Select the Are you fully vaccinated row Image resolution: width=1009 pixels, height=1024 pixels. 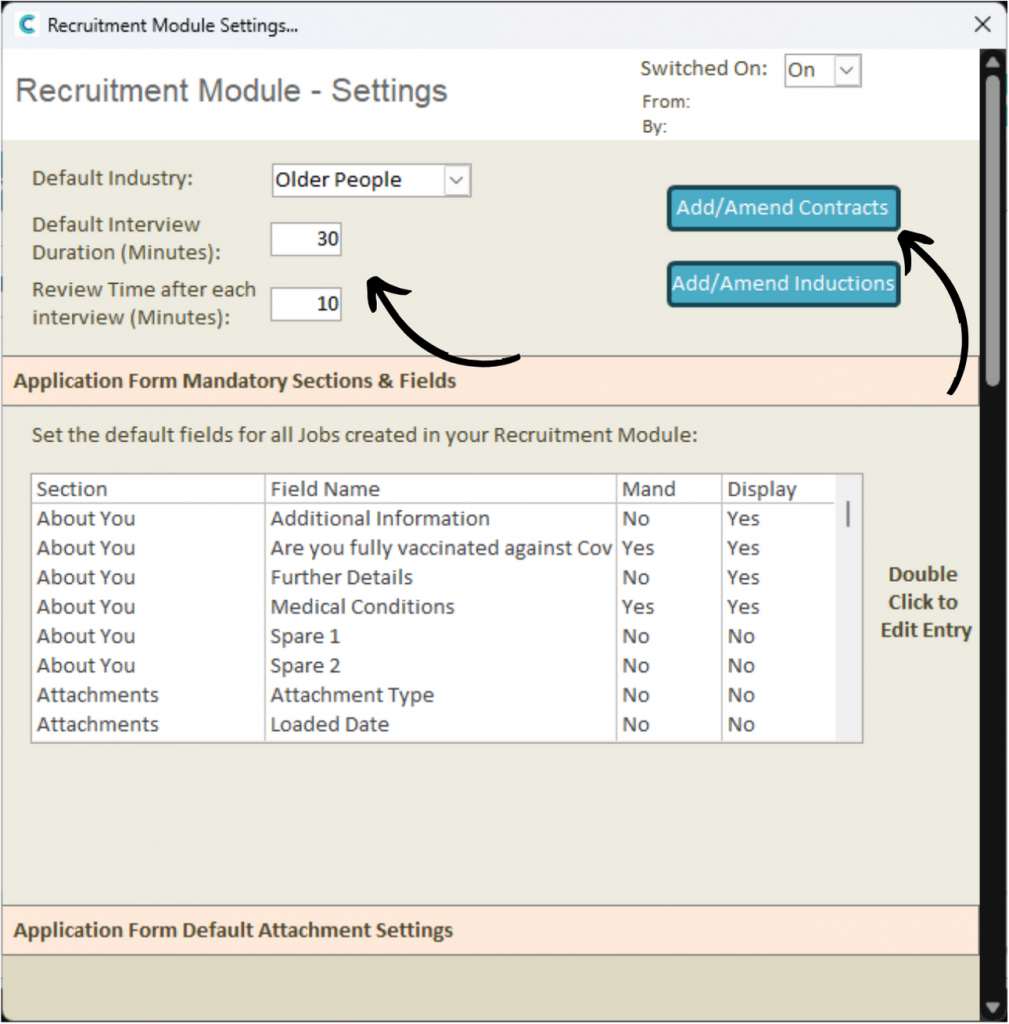pos(434,548)
